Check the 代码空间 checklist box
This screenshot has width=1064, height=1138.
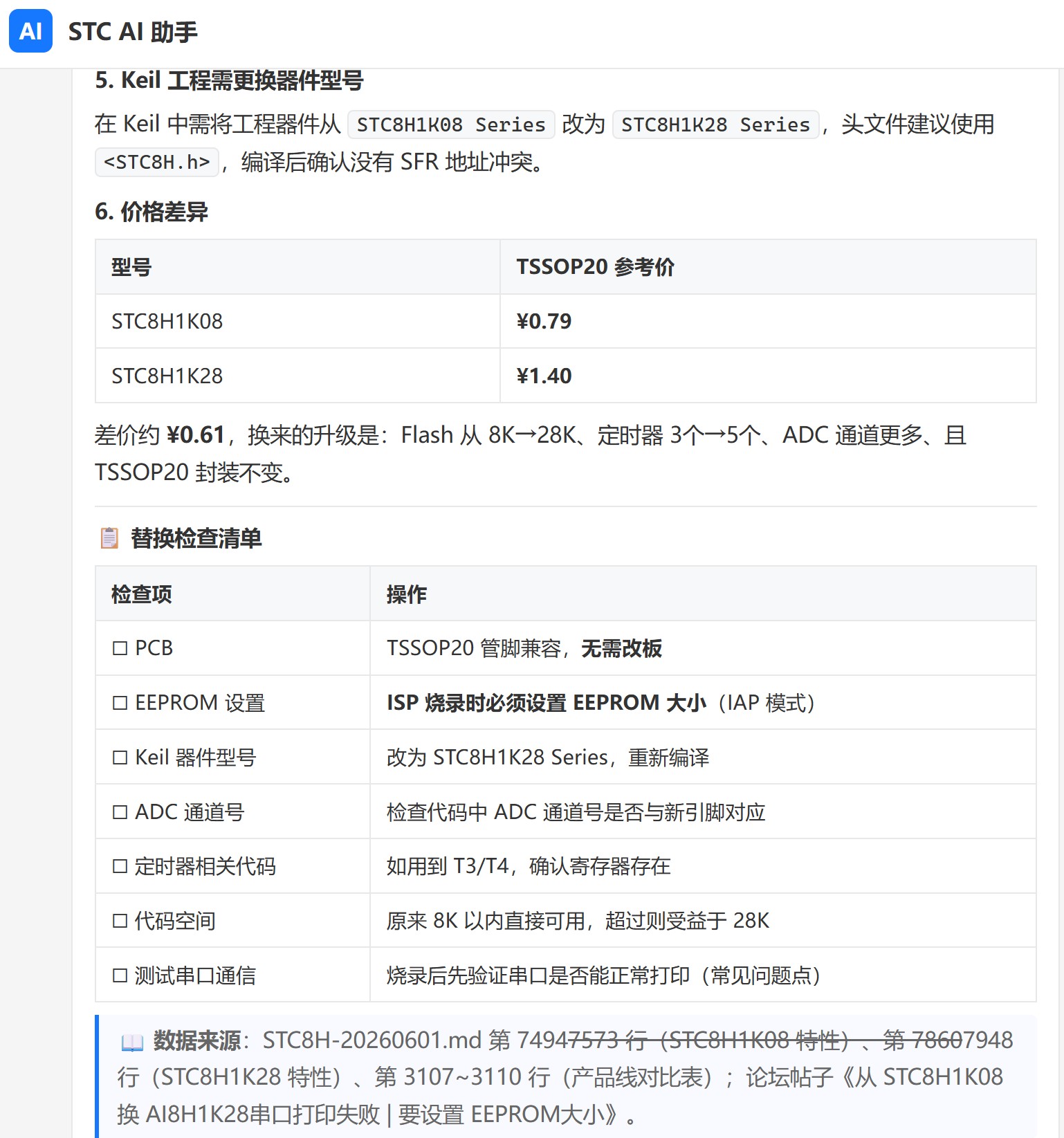tap(120, 921)
